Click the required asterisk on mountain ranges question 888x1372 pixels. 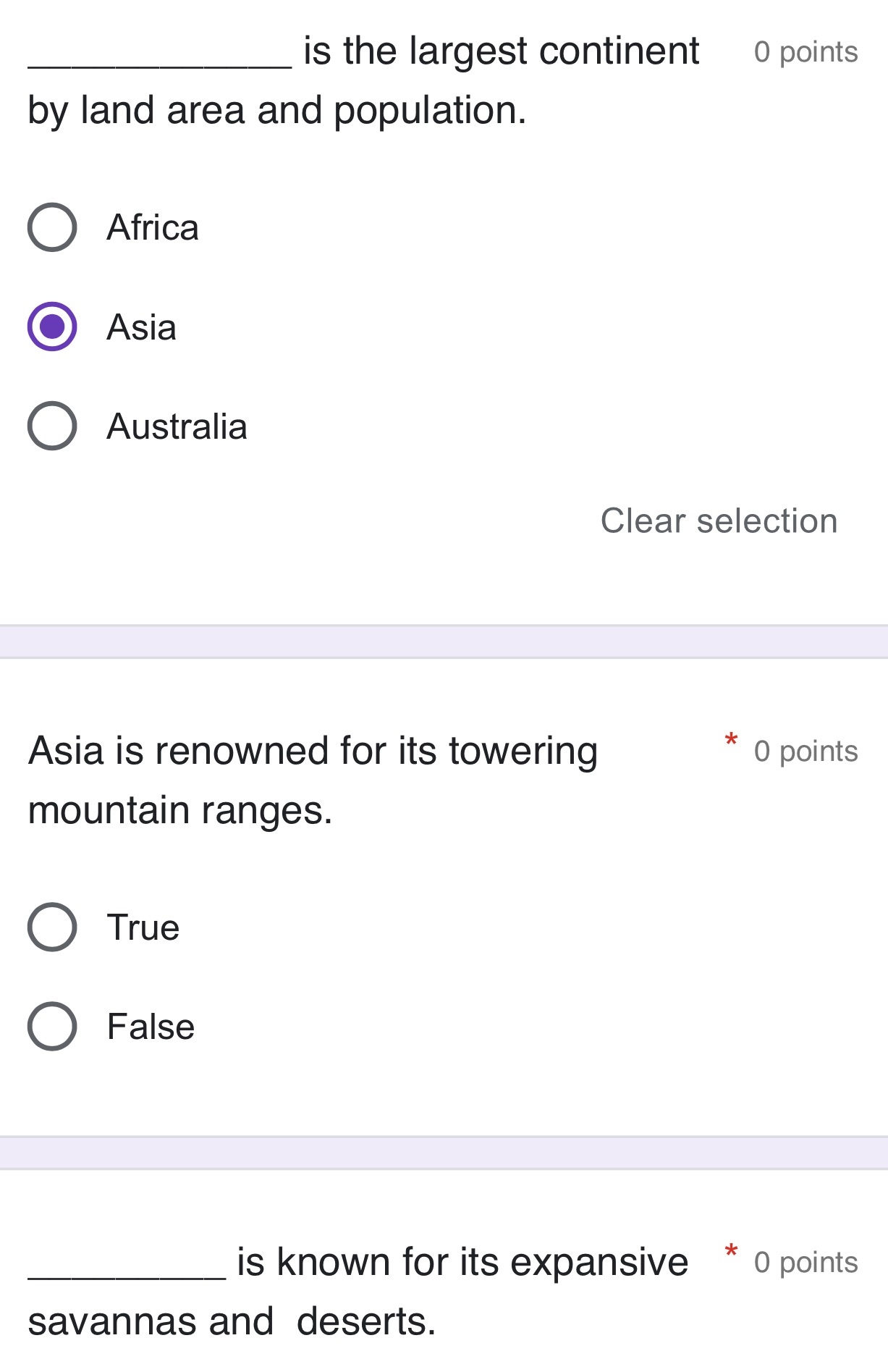coord(731,741)
